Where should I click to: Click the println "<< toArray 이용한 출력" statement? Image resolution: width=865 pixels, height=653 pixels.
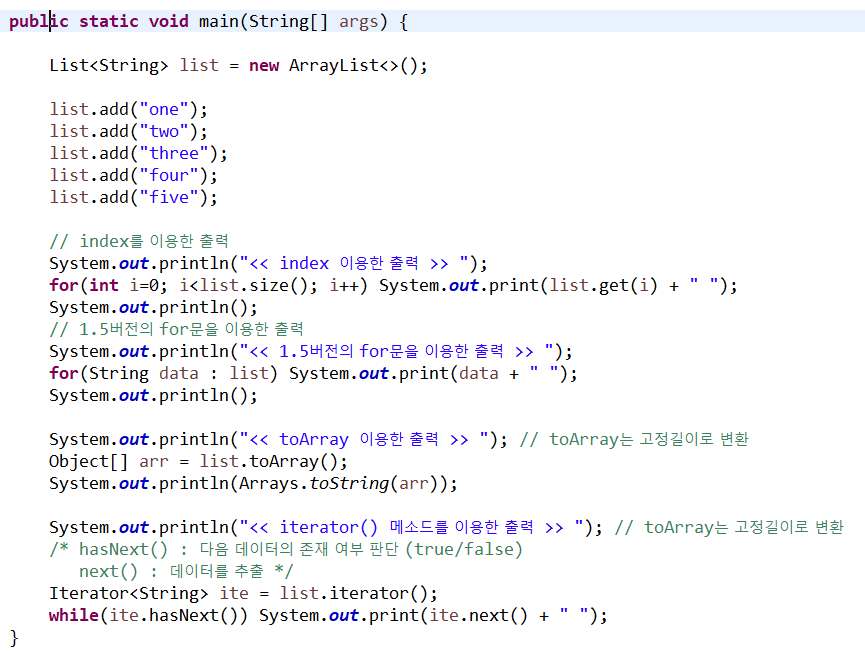(x=279, y=440)
